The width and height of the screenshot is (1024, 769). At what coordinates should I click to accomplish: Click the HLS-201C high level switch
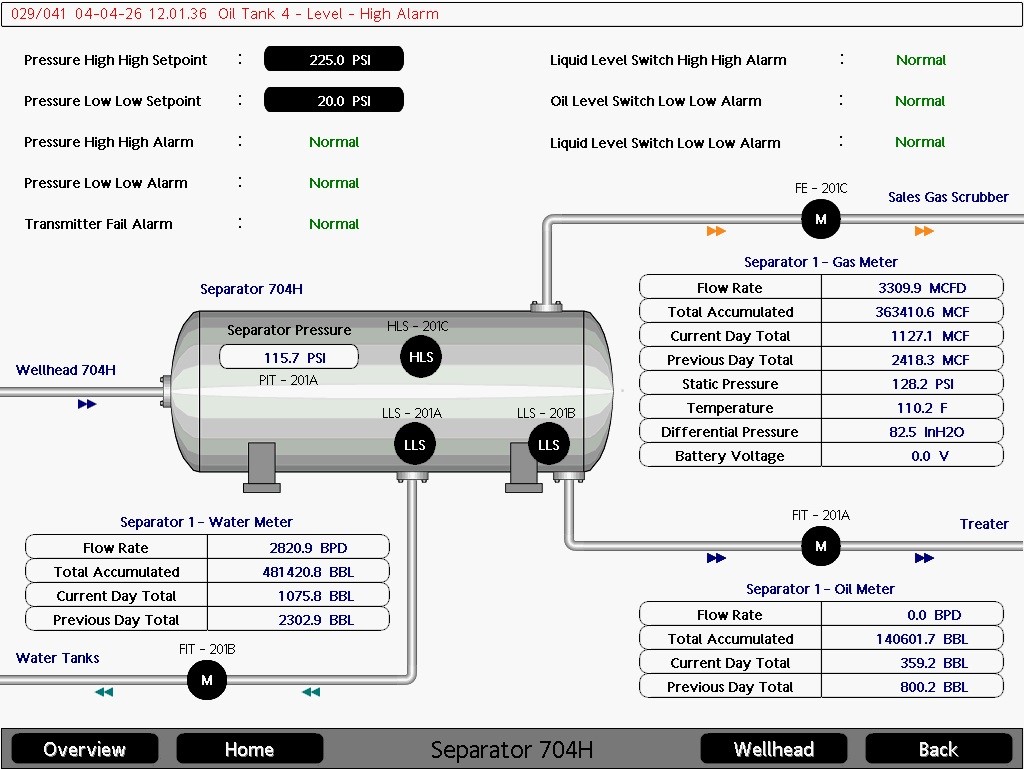click(x=421, y=357)
